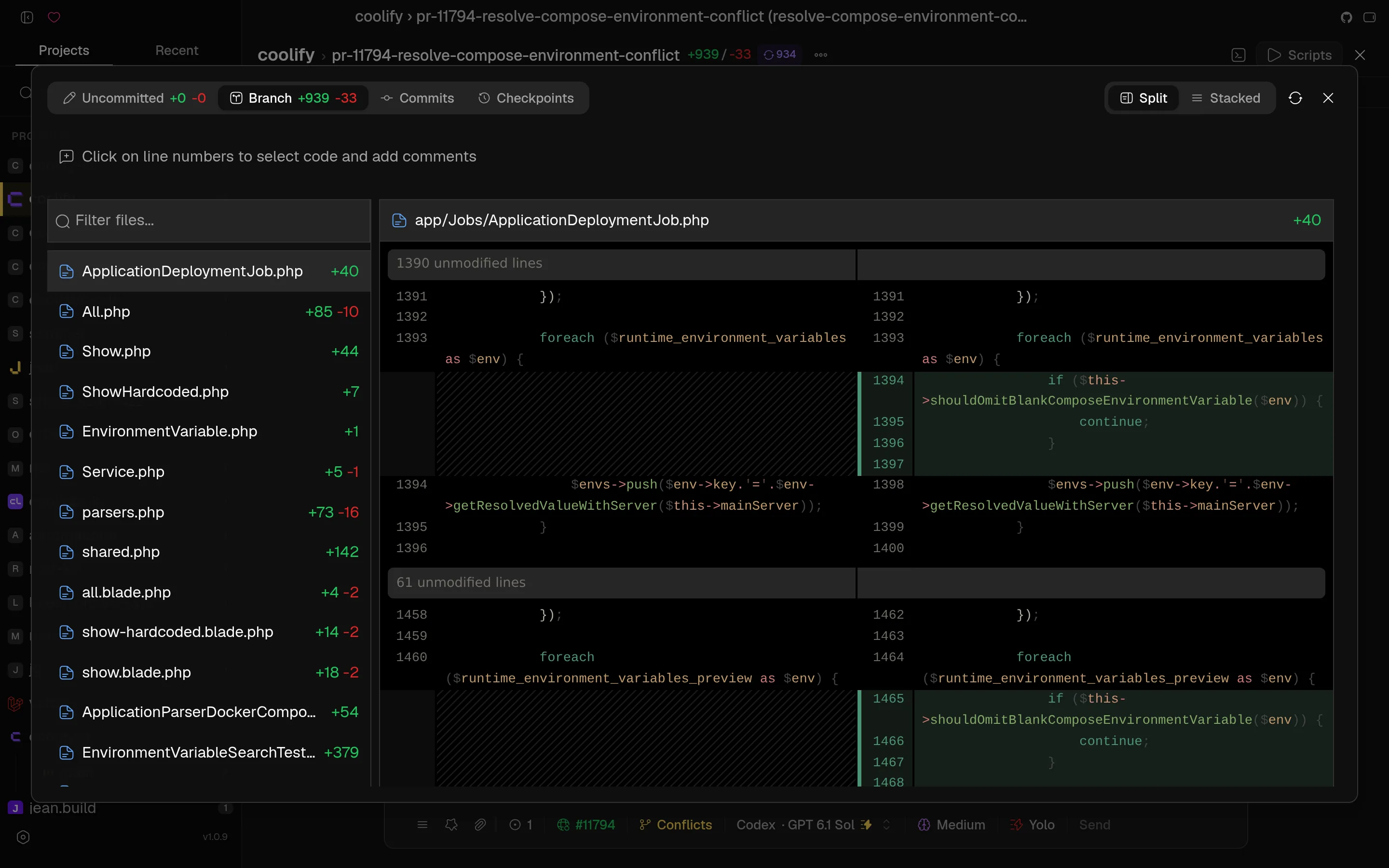1389x868 pixels.
Task: Open All.php diff
Action: point(209,312)
